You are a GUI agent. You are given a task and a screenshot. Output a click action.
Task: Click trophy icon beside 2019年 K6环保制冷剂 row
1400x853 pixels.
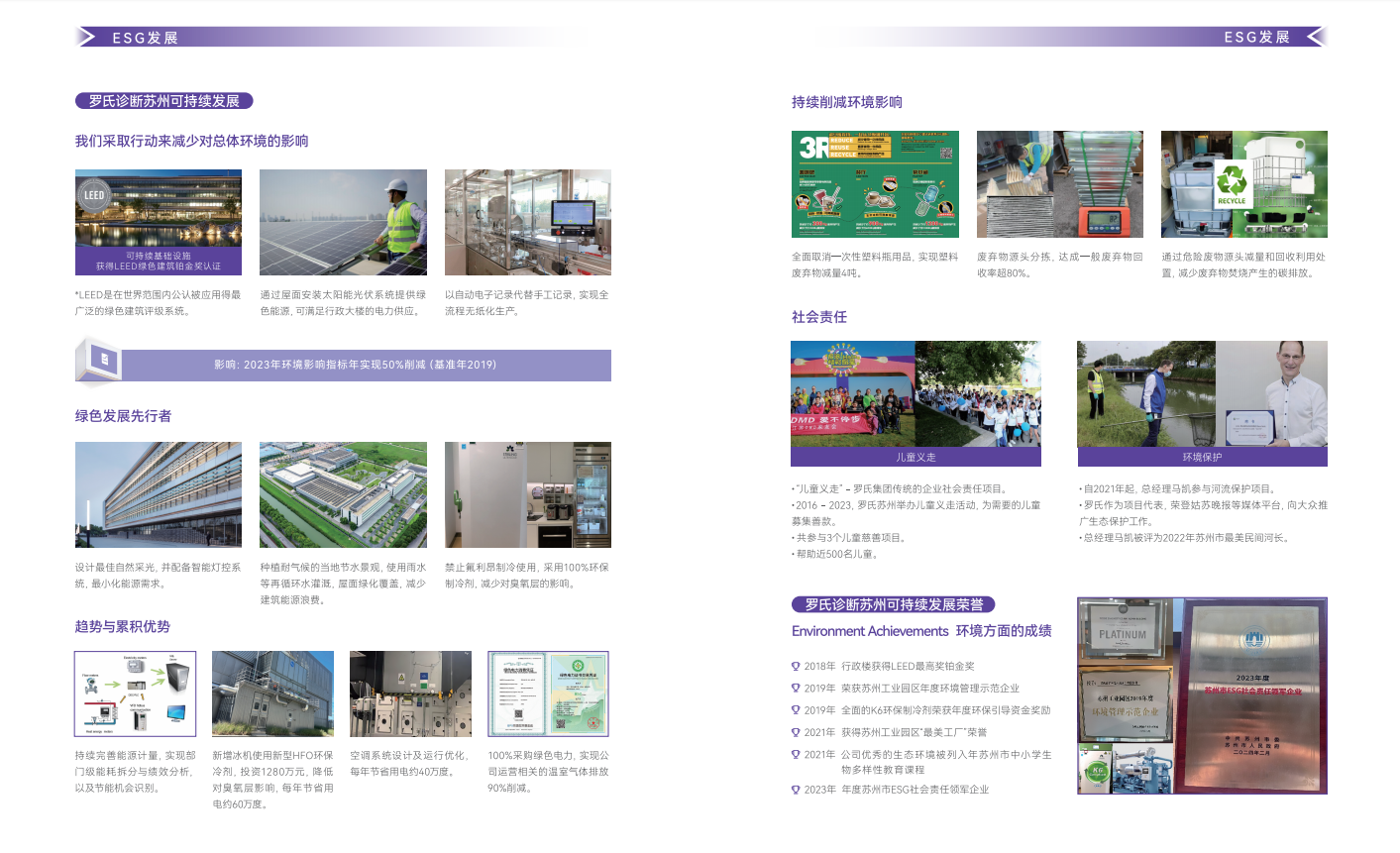(x=796, y=710)
